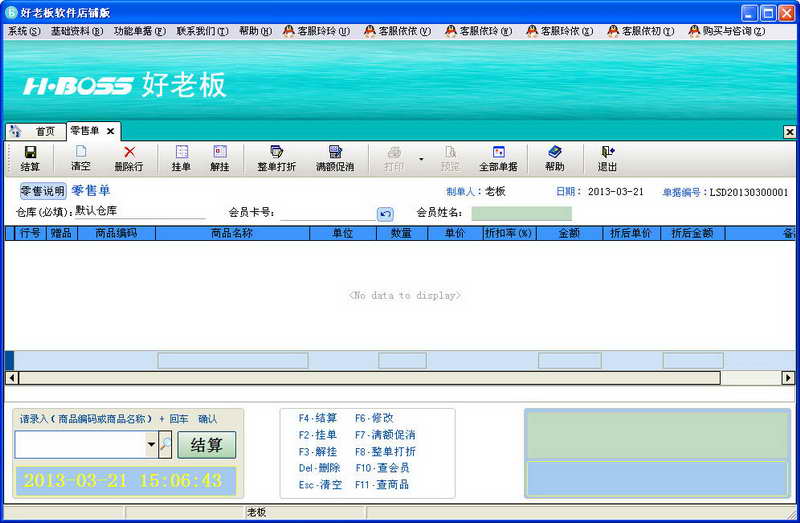Click the 会员姓名 green field
This screenshot has height=523, width=800.
[521, 213]
